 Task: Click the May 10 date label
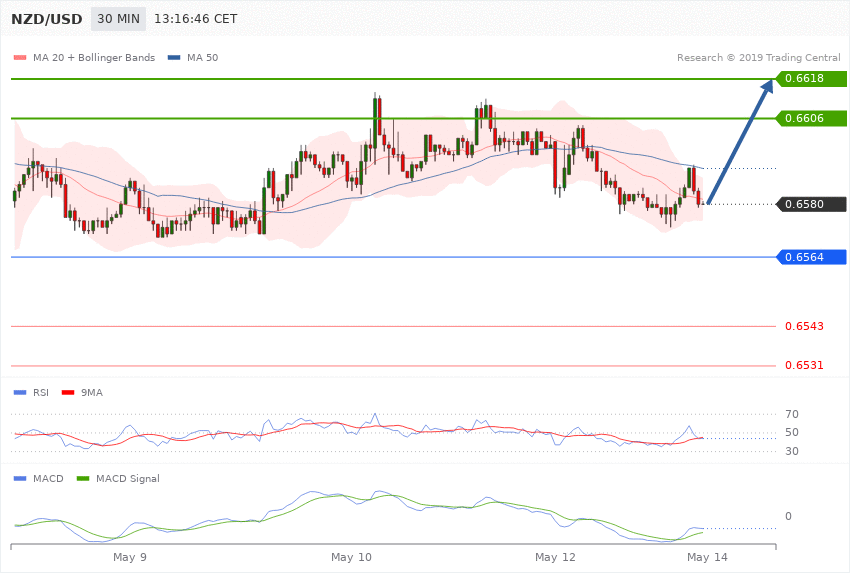tap(351, 557)
